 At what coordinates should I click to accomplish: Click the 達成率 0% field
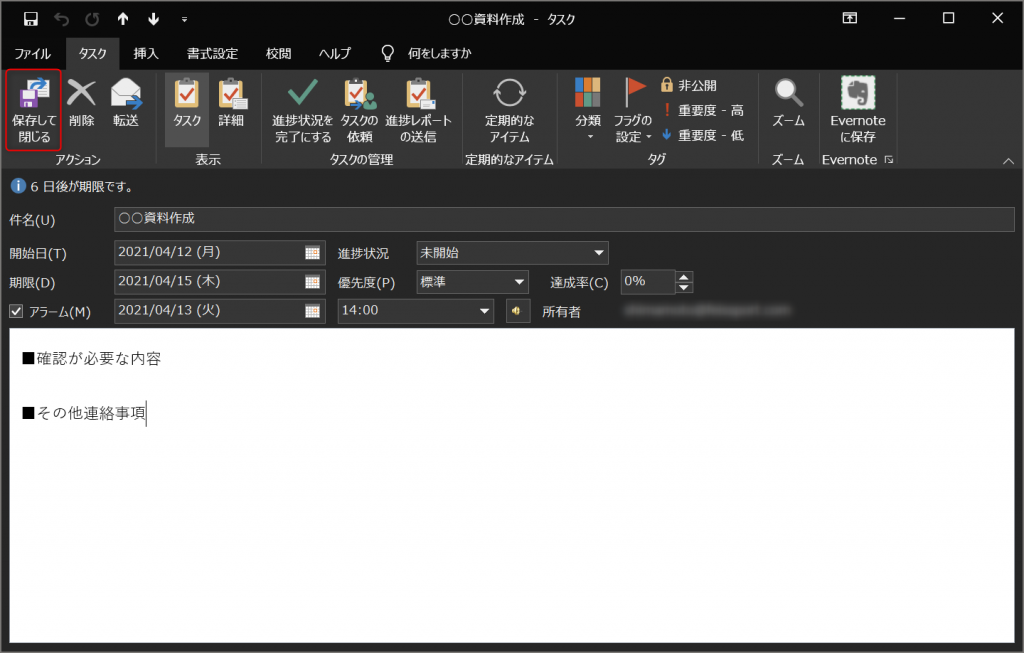pos(648,282)
